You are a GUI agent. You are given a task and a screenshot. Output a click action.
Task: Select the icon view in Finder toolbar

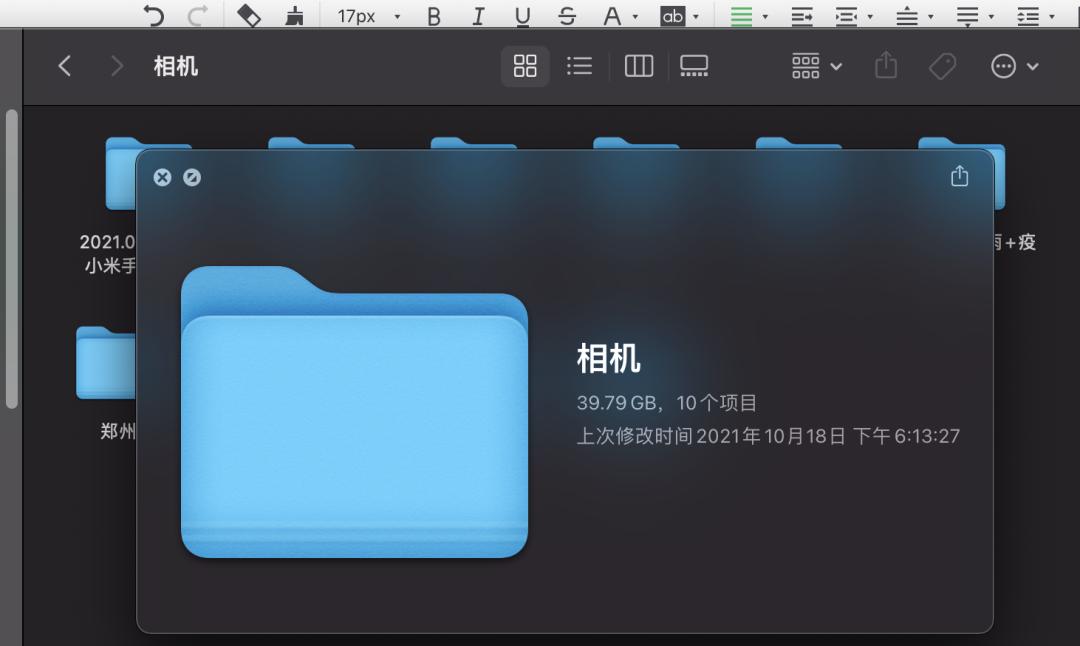[525, 66]
